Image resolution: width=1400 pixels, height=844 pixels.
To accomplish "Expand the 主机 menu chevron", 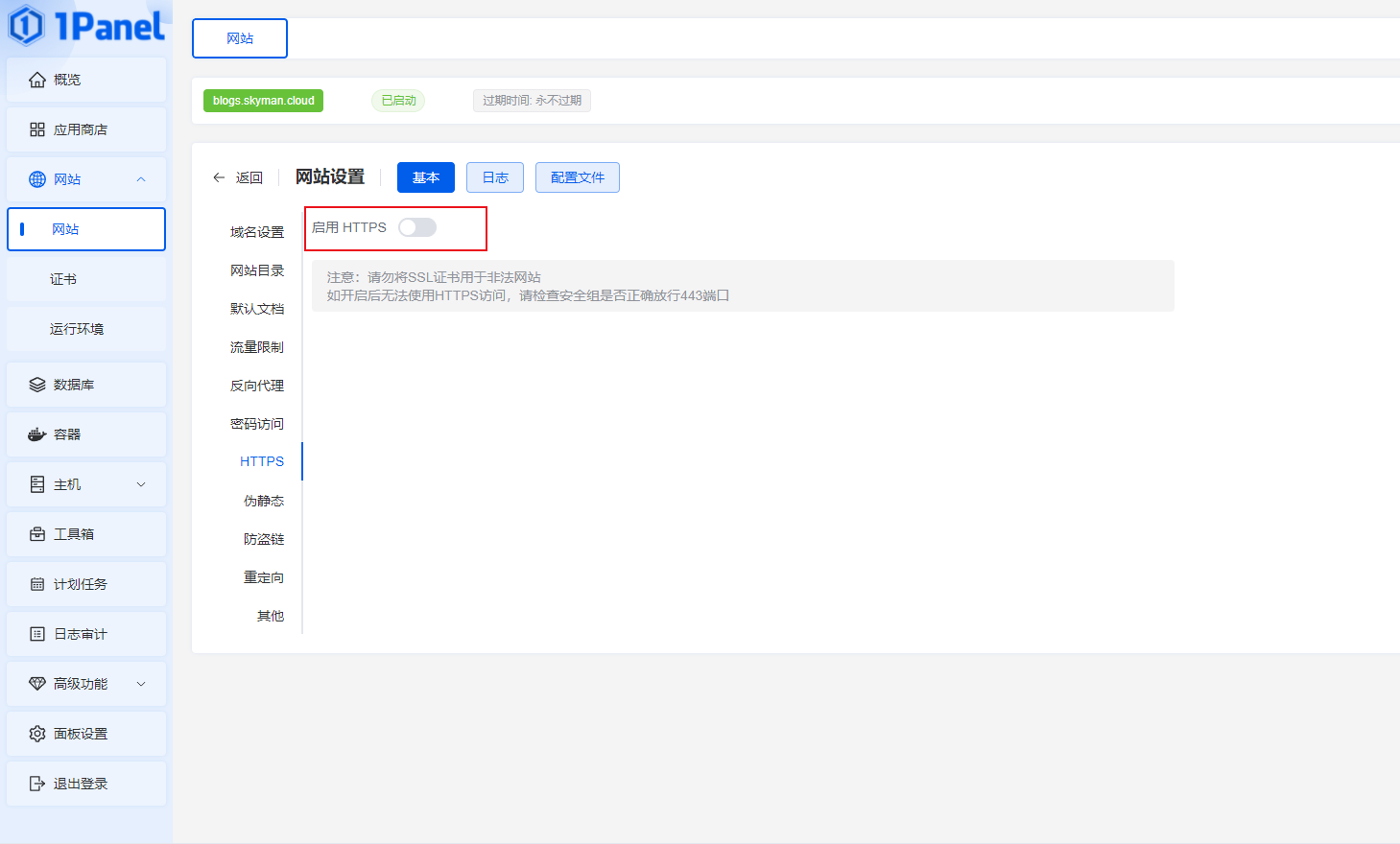I will point(141,484).
